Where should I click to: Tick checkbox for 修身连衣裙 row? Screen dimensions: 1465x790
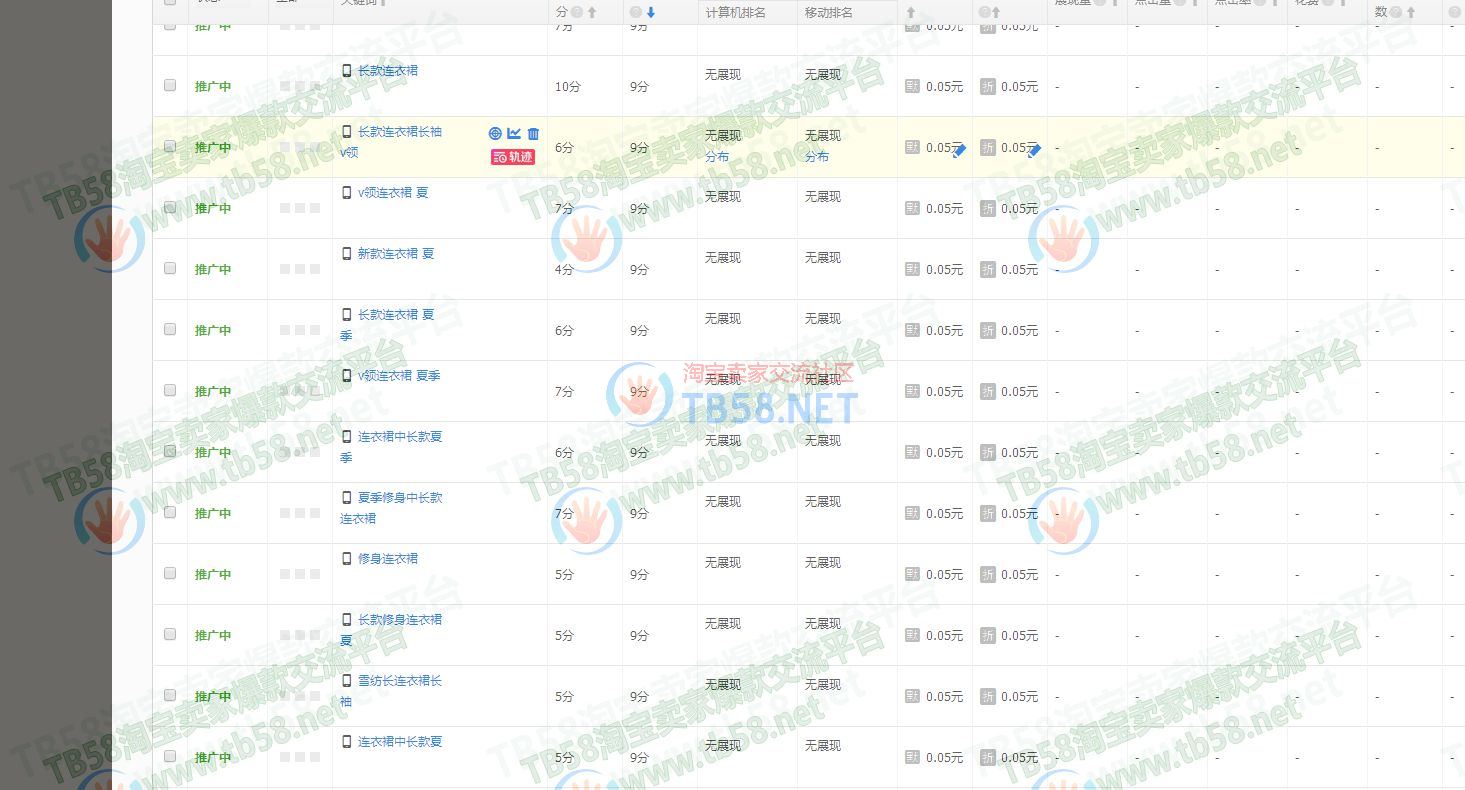point(170,573)
